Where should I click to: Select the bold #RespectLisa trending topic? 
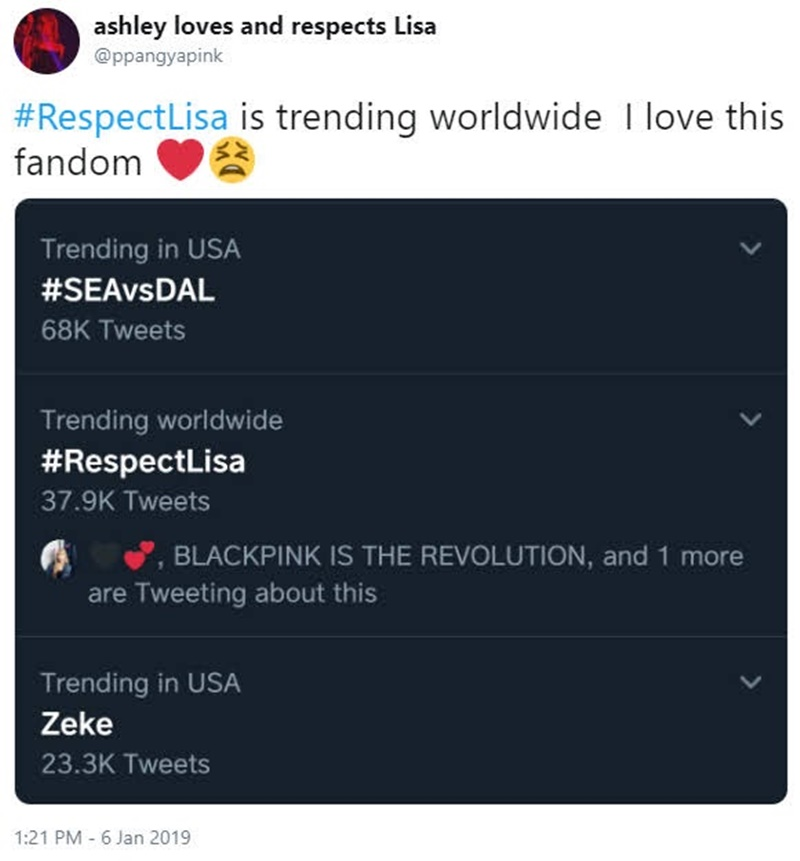(x=142, y=461)
